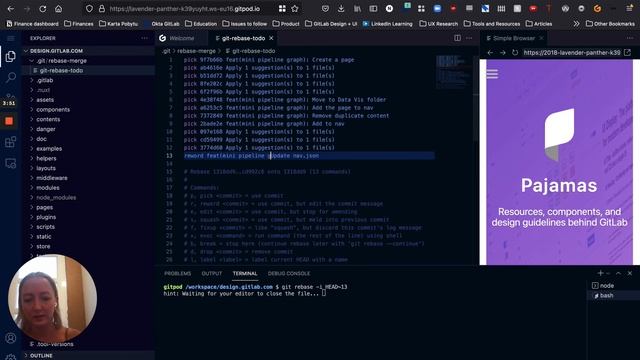Click the Firefox address bar
This screenshot has width=640, height=360.
pyautogui.click(x=184, y=9)
